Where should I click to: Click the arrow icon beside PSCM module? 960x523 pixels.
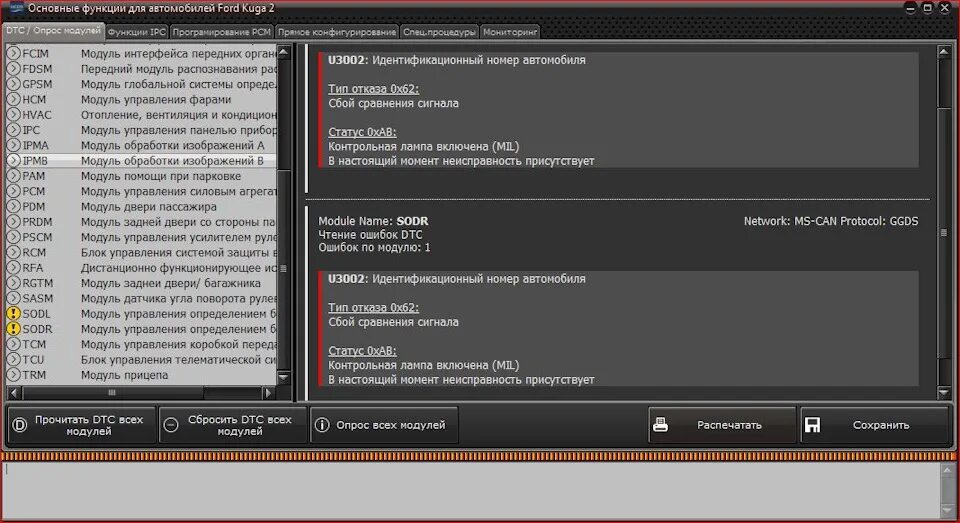click(13, 238)
